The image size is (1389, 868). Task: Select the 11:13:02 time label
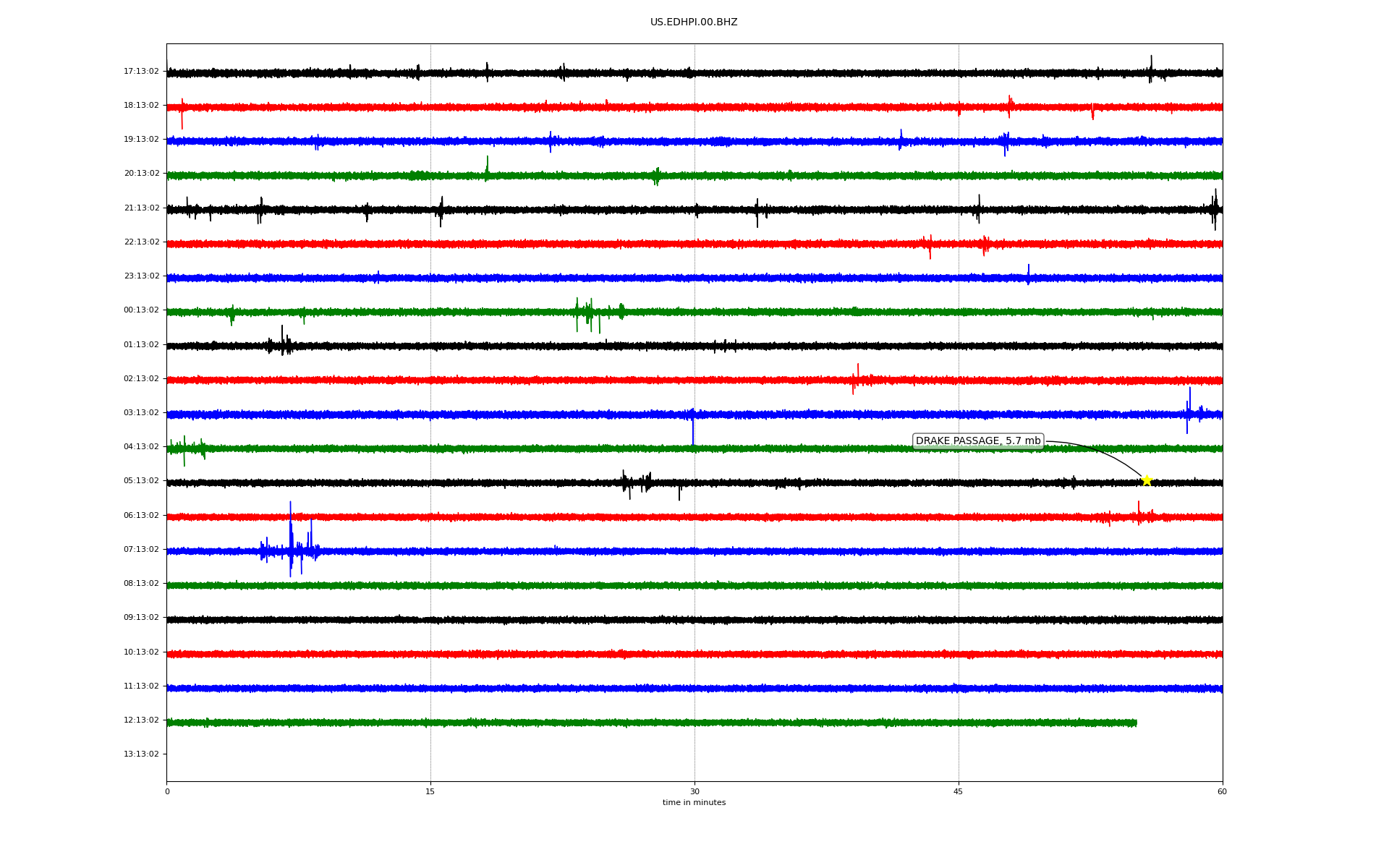click(x=141, y=686)
